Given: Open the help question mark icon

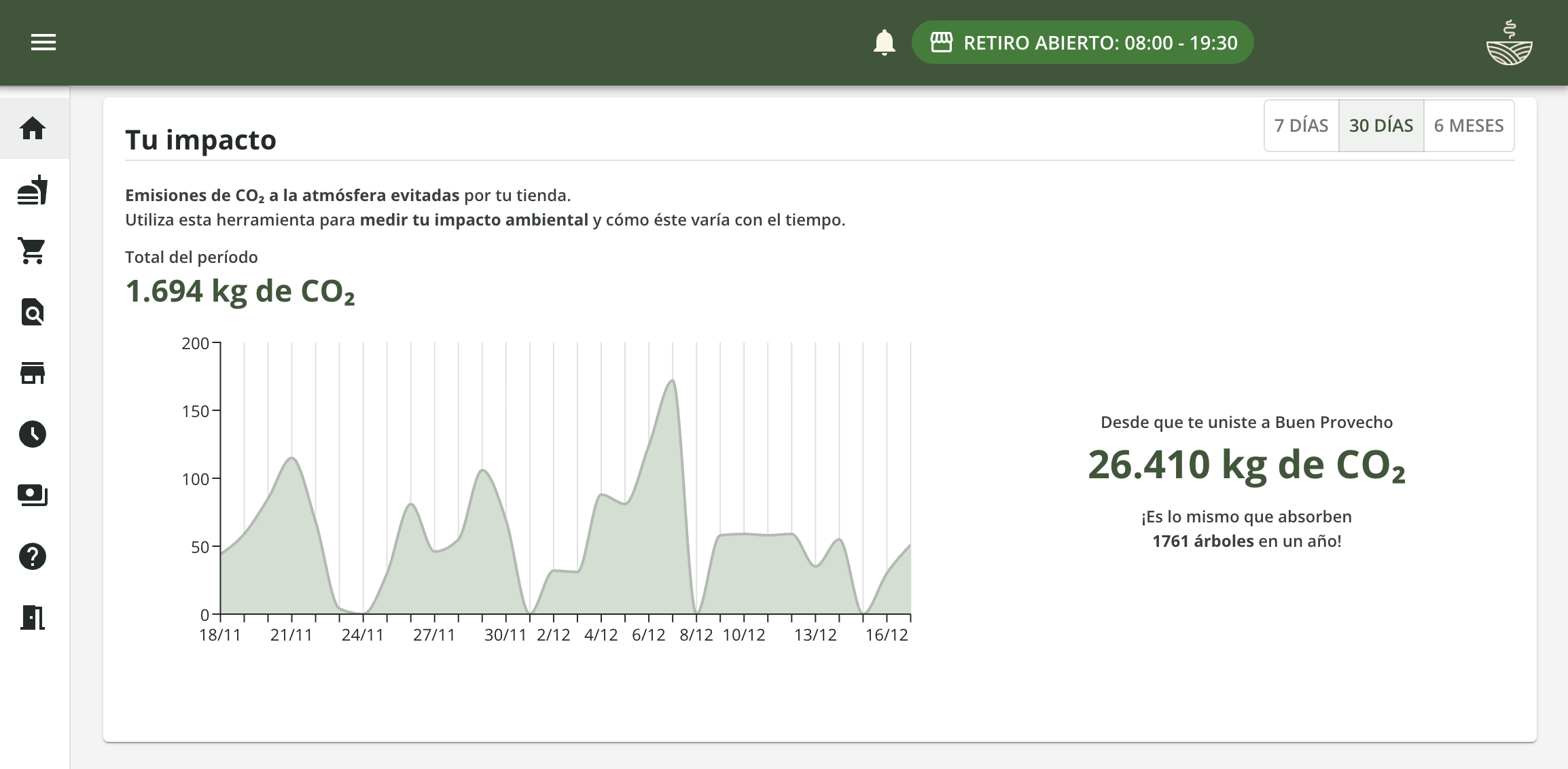Looking at the screenshot, I should (33, 556).
